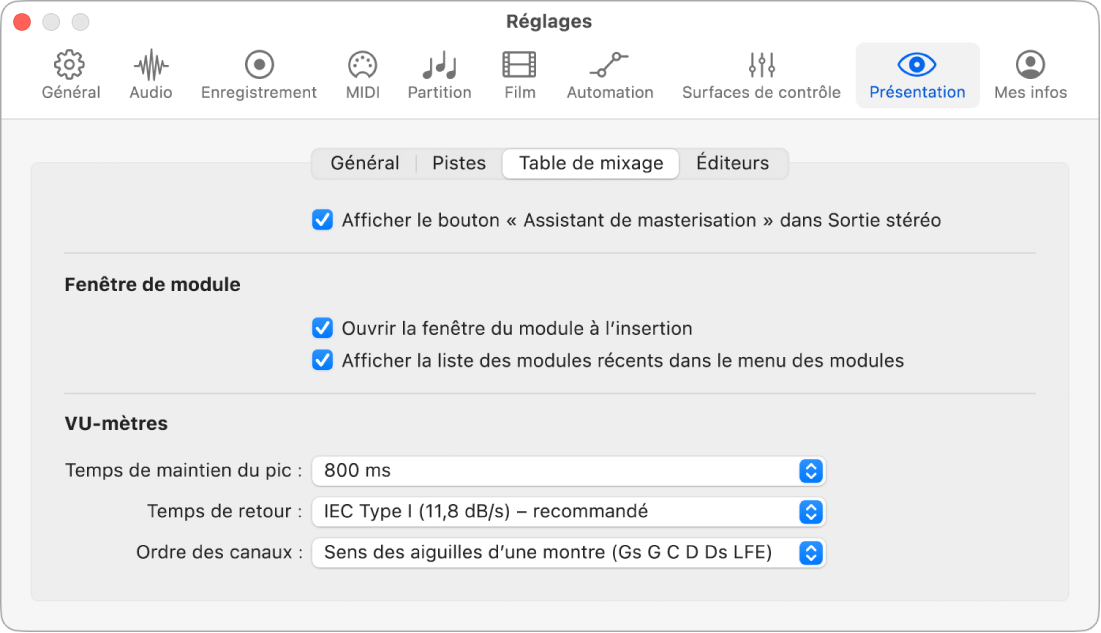Open the Automation settings icon

(x=609, y=75)
